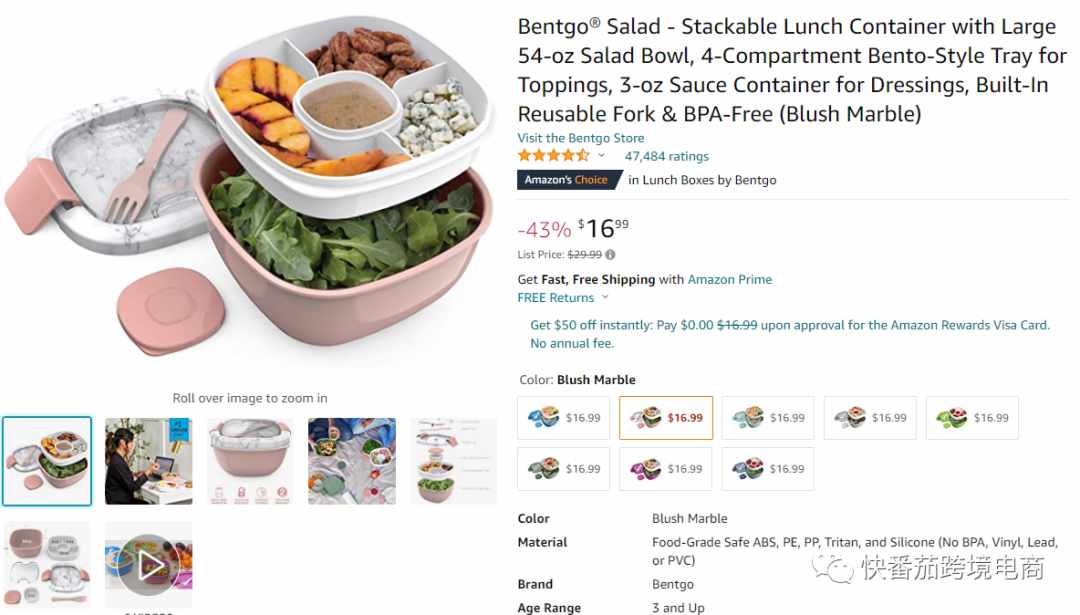The height and width of the screenshot is (615, 1080).
Task: Play the product video thumbnail
Action: [x=149, y=565]
